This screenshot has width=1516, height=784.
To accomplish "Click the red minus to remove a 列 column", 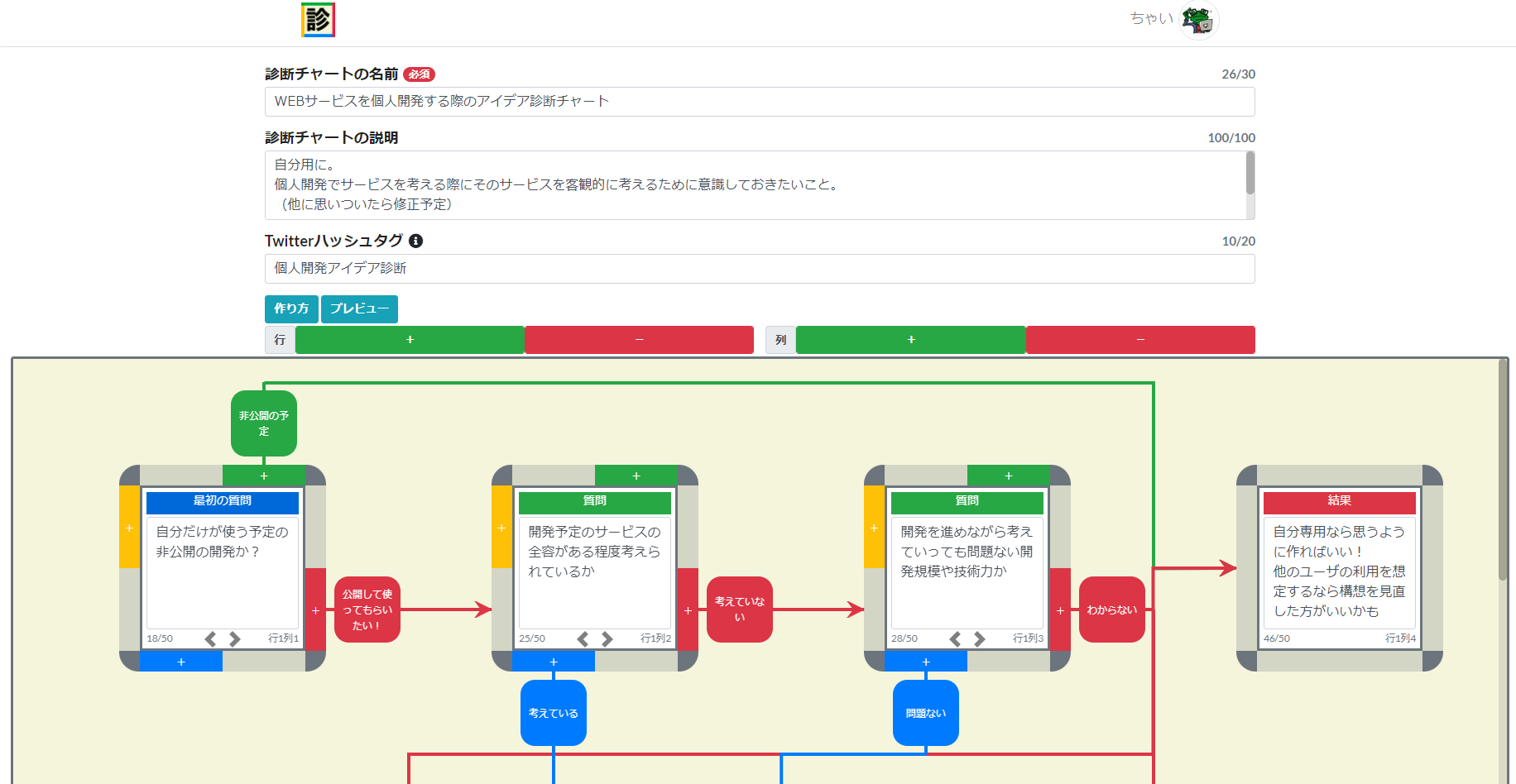I will [1139, 340].
